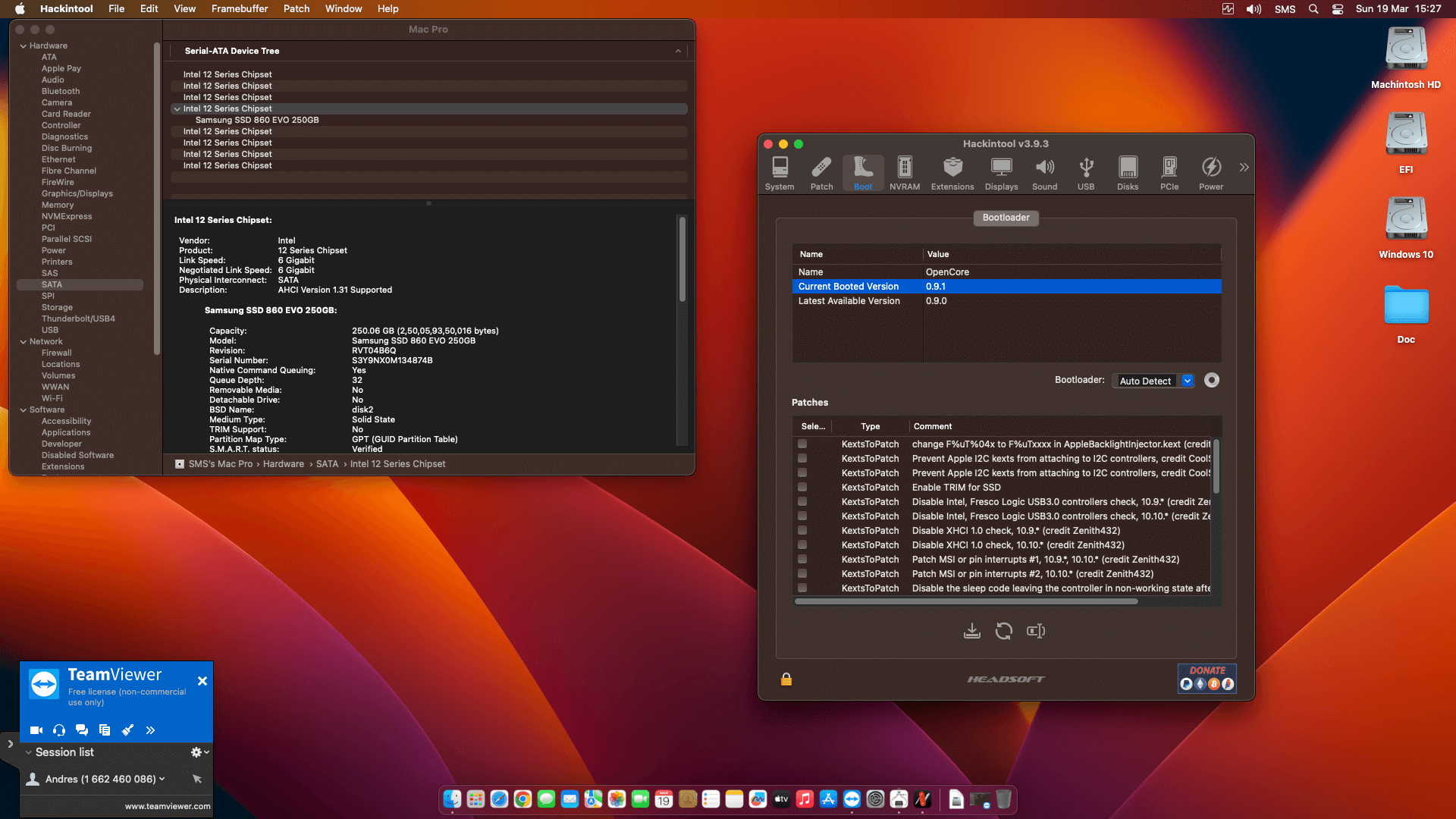
Task: Check Disable XHCI 1.0 check 10.9 patch
Action: pyautogui.click(x=802, y=530)
